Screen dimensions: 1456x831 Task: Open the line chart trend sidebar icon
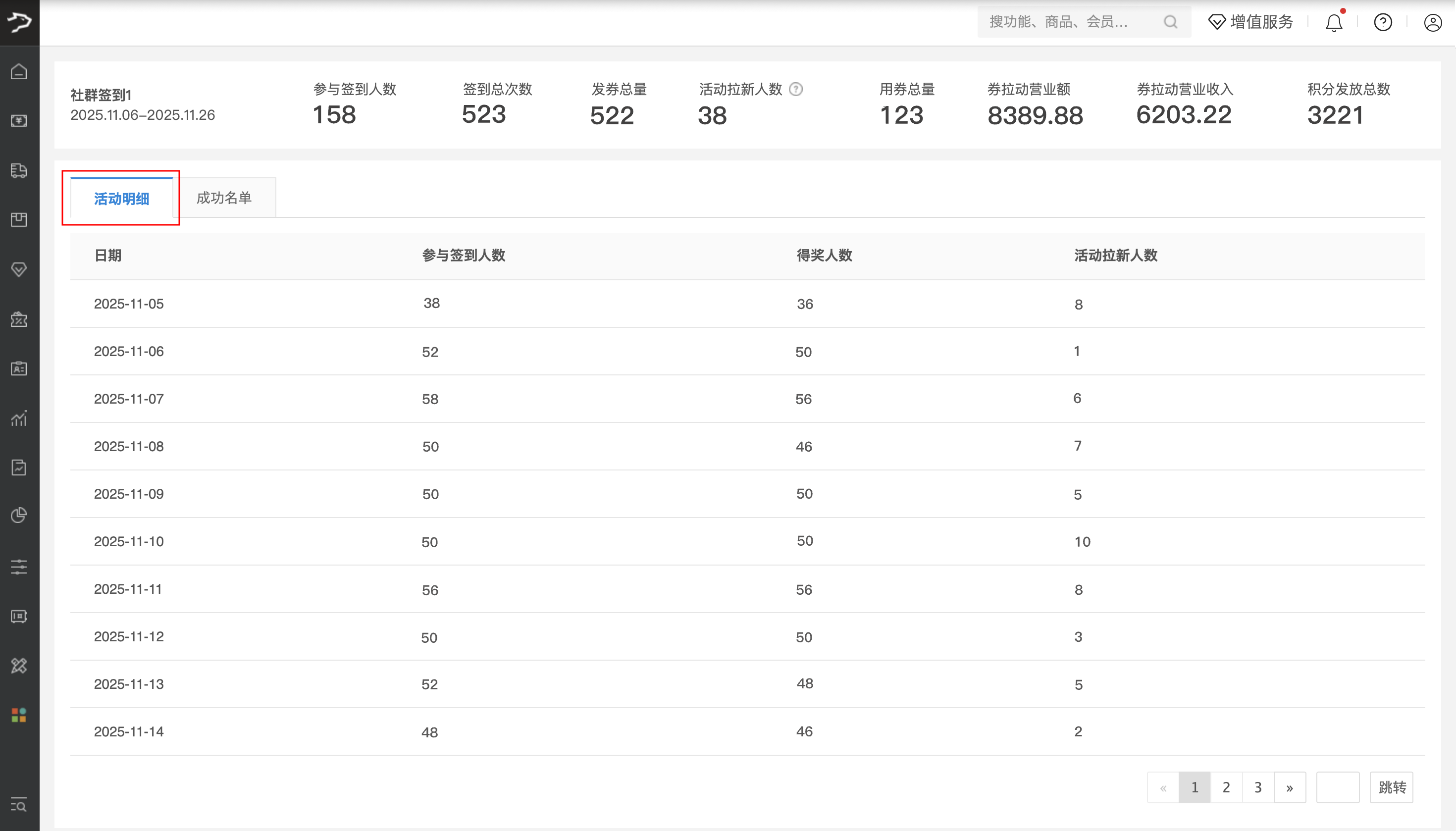(x=19, y=418)
